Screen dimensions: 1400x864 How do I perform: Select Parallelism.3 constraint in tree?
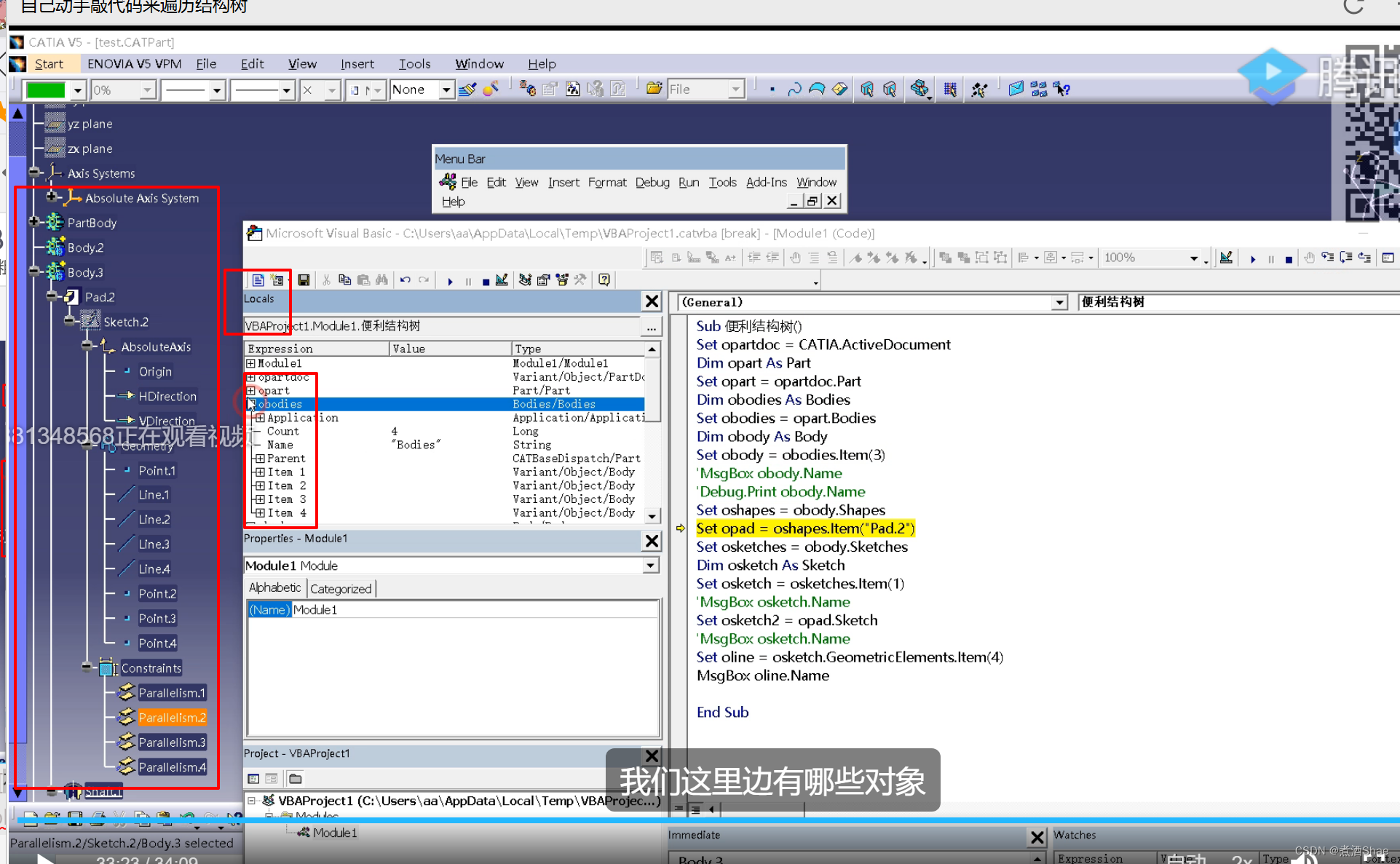[x=172, y=742]
